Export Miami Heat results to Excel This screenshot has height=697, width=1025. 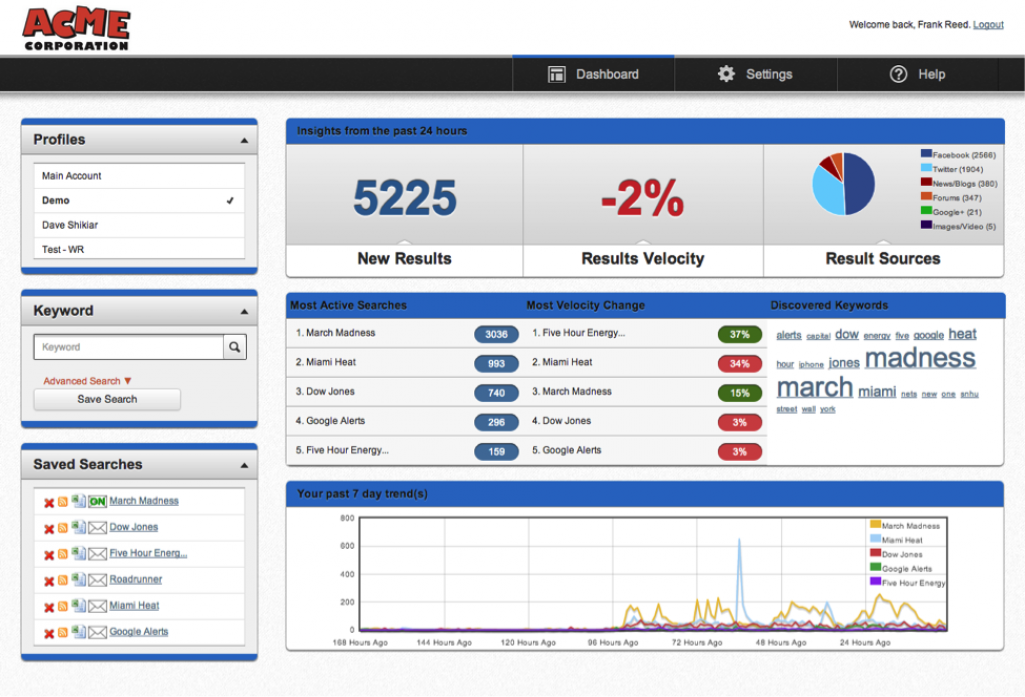pyautogui.click(x=79, y=605)
